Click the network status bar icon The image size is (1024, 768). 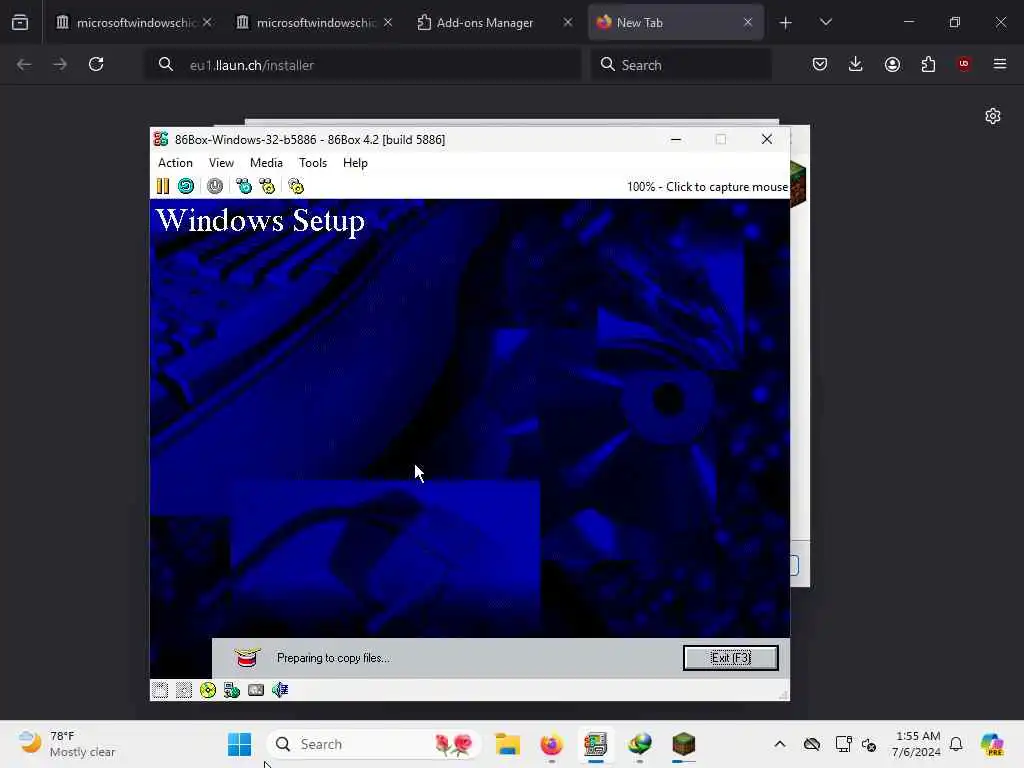(256, 690)
